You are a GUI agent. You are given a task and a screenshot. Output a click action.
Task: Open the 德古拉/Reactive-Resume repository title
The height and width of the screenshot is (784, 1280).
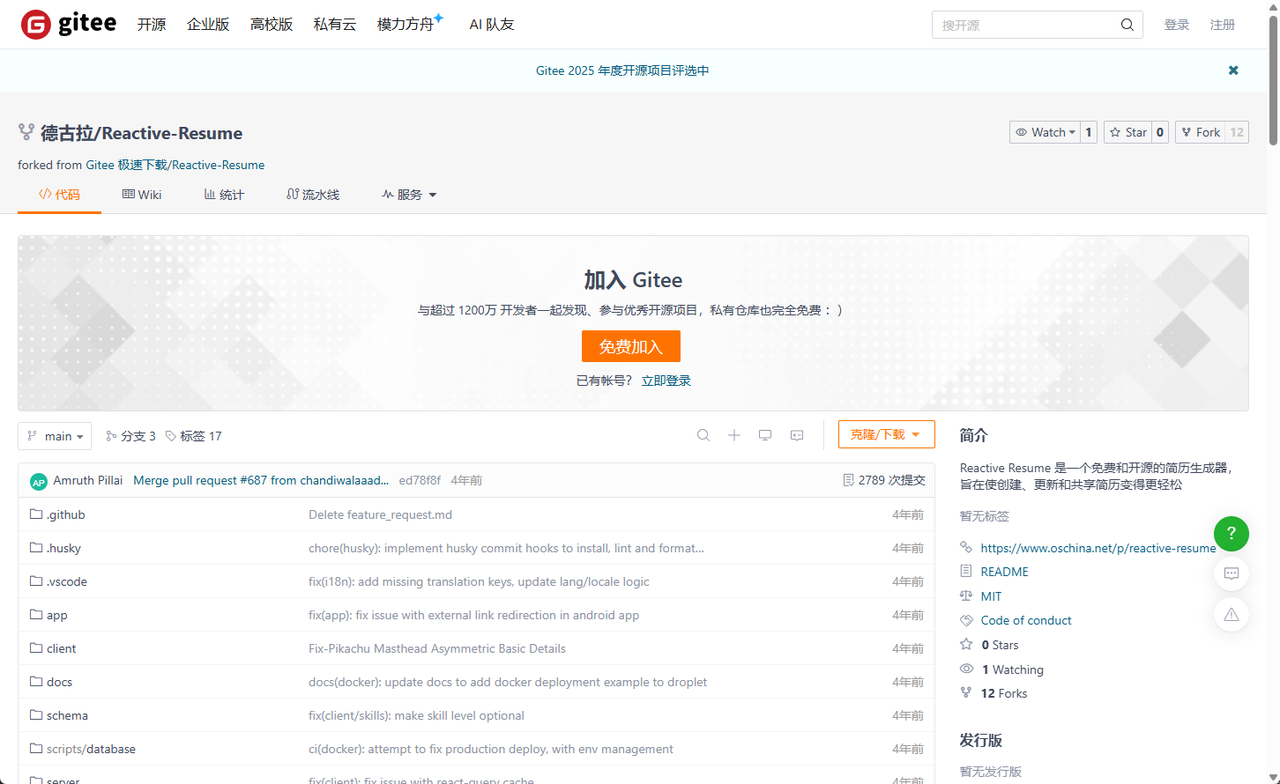pos(141,133)
